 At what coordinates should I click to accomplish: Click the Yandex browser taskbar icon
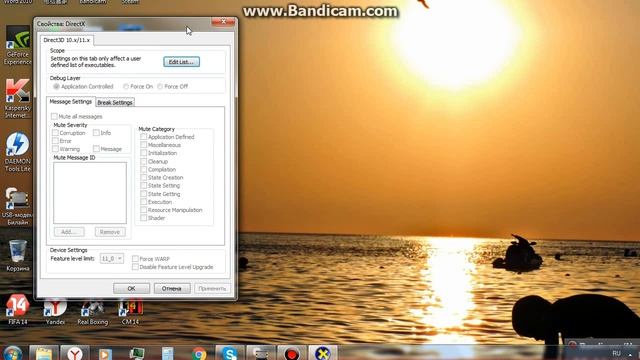point(75,353)
